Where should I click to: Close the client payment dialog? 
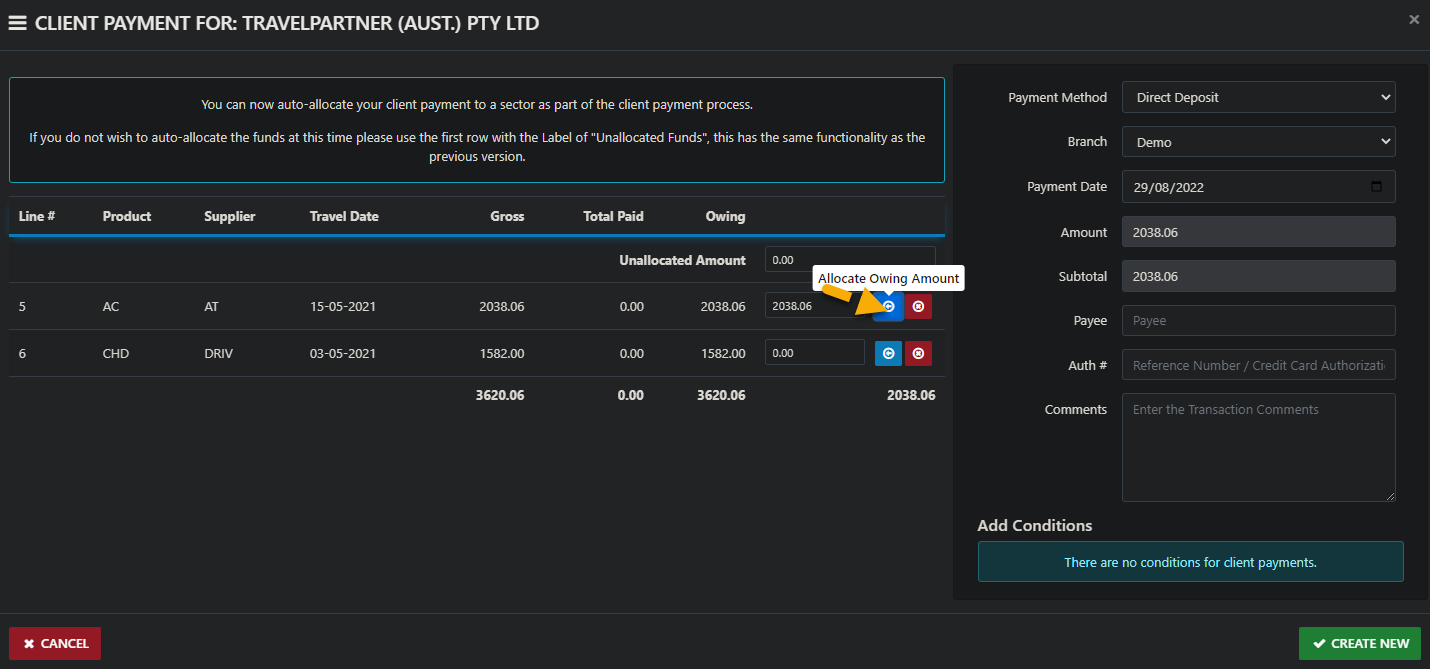pyautogui.click(x=1414, y=19)
